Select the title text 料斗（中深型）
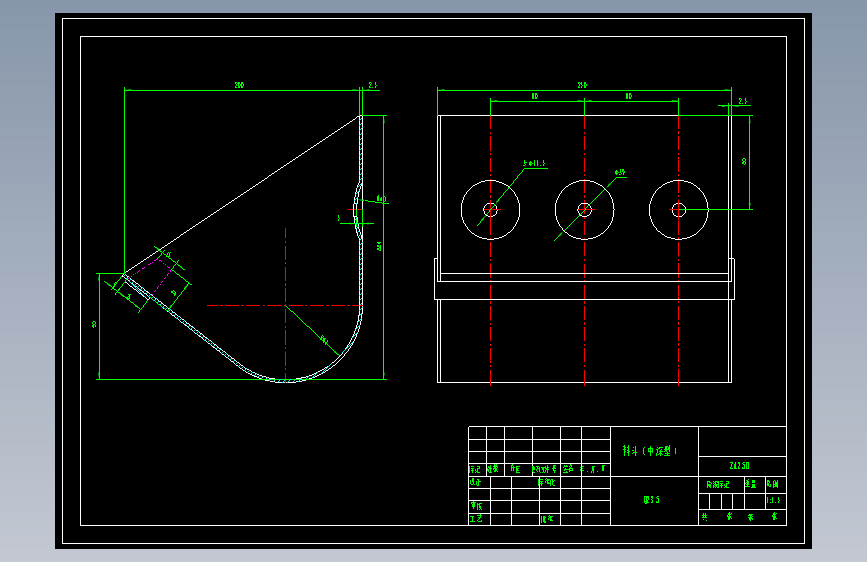 click(x=650, y=451)
